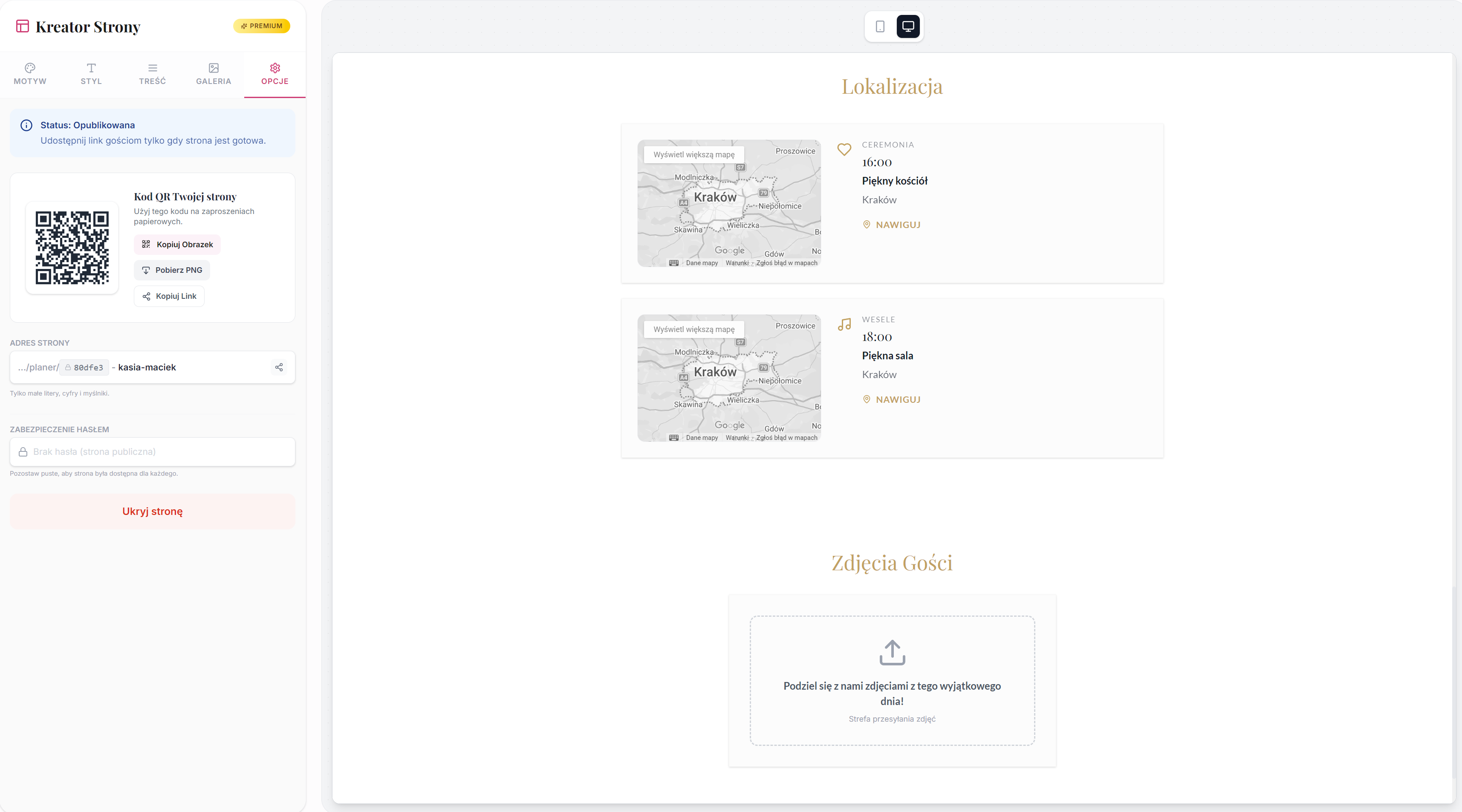Screen dimensions: 1462x812
Task: Click Kopiuj Obrazek button
Action: (177, 245)
